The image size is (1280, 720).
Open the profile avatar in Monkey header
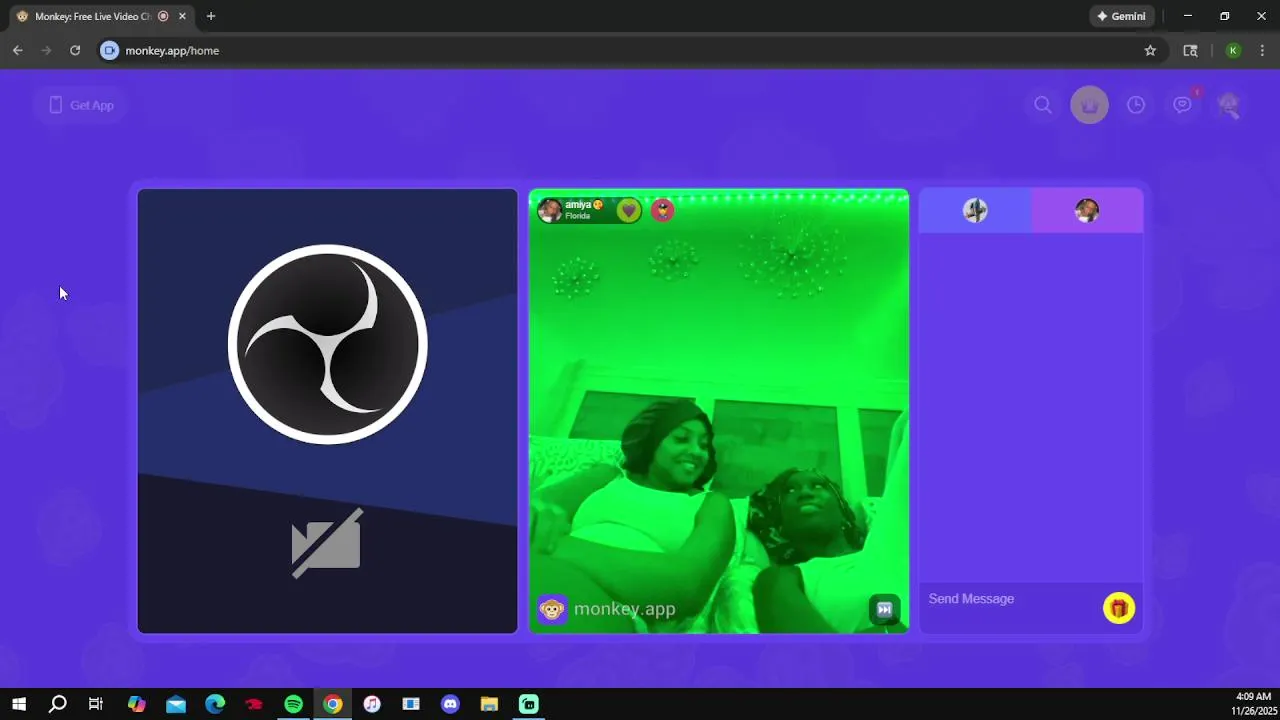click(1229, 105)
